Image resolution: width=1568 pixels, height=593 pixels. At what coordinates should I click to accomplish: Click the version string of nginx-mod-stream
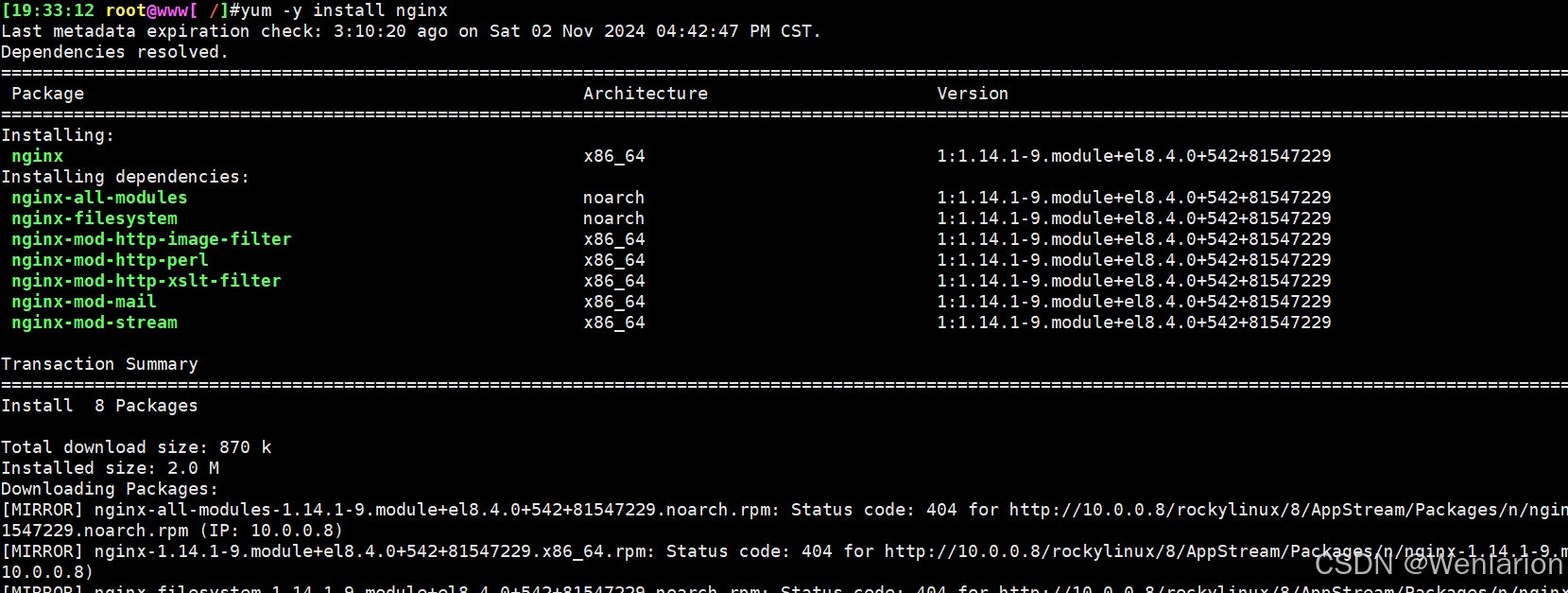(x=1134, y=323)
